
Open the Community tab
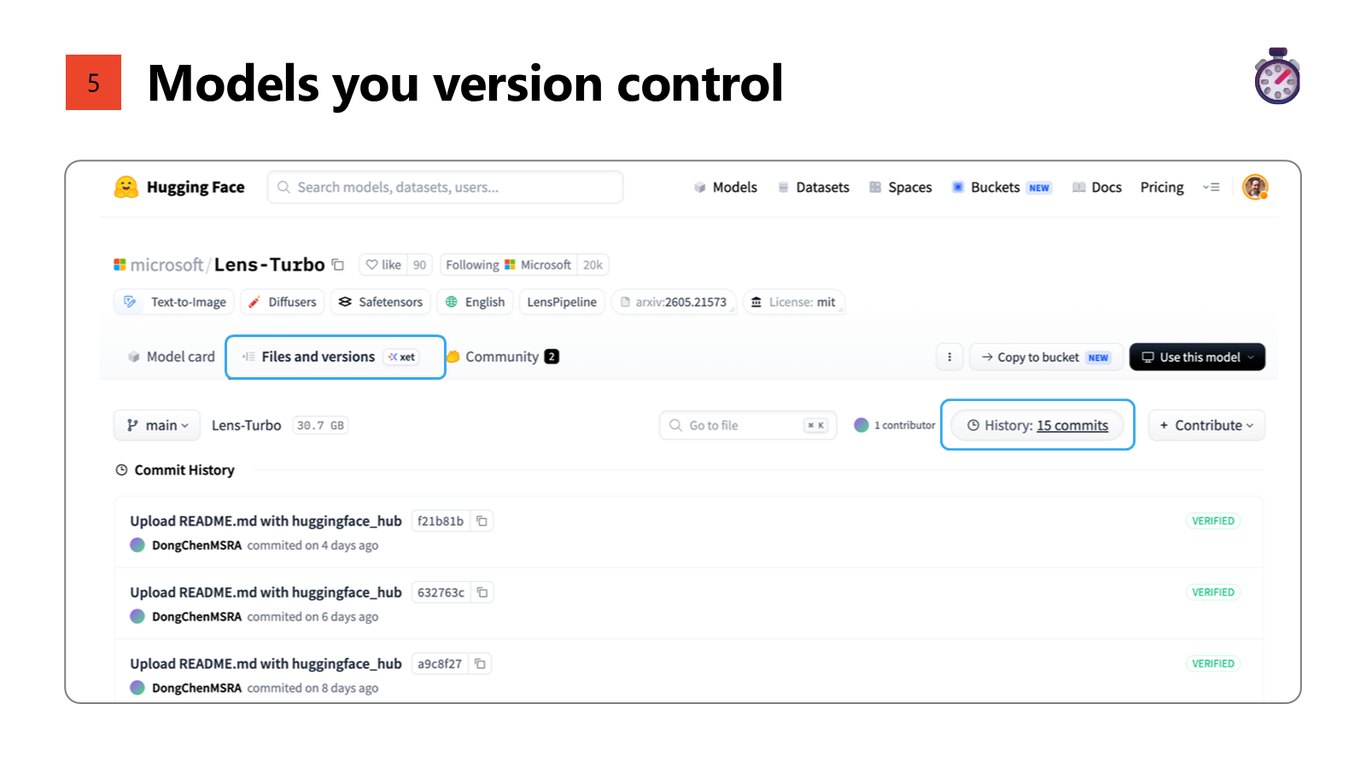(x=502, y=357)
